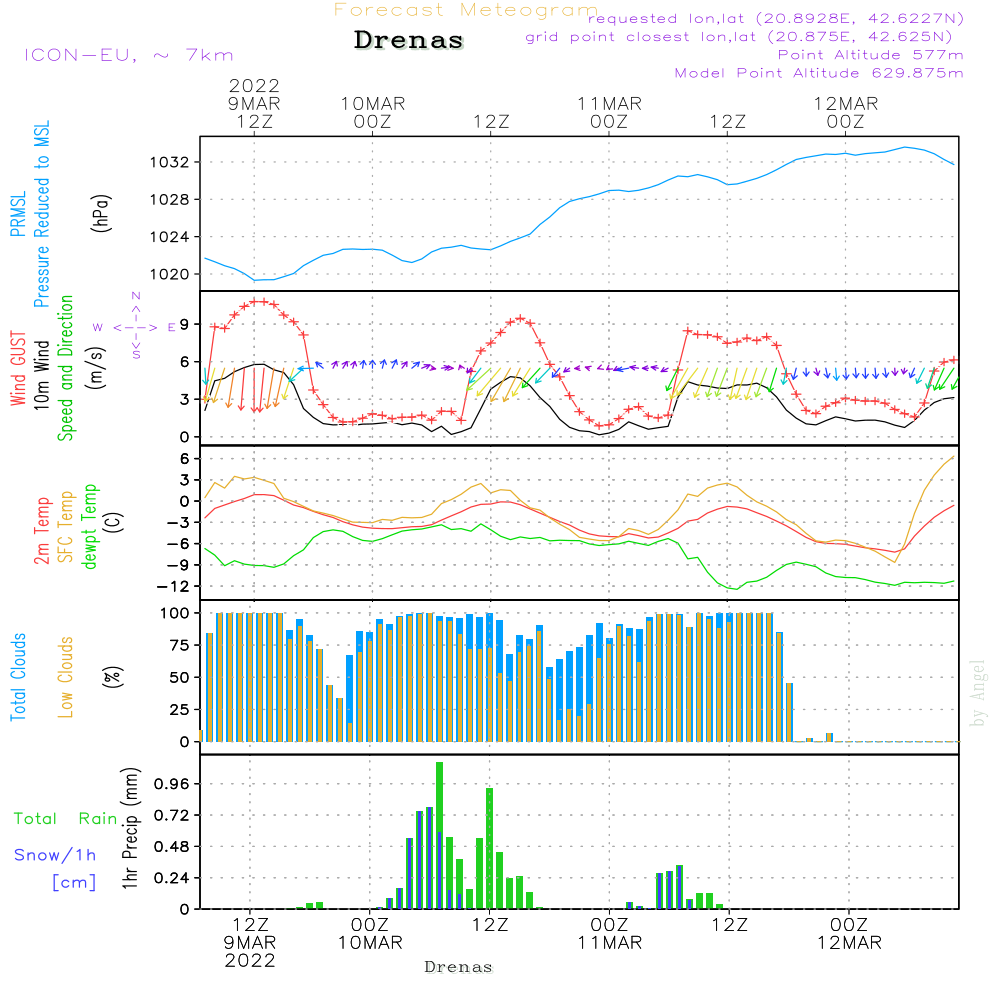The width and height of the screenshot is (1000, 1000).
Task: Select the '(hPa)' unit label
Action: tap(101, 213)
